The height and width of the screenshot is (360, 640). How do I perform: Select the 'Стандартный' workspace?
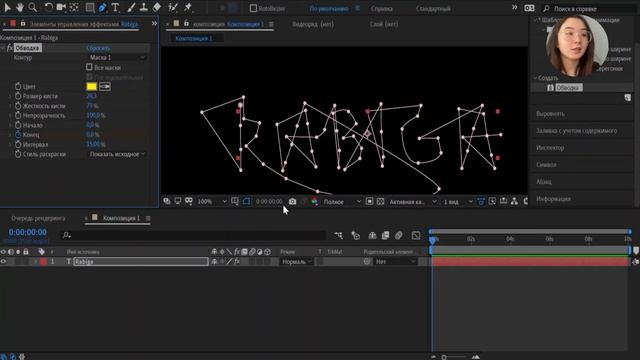(433, 9)
